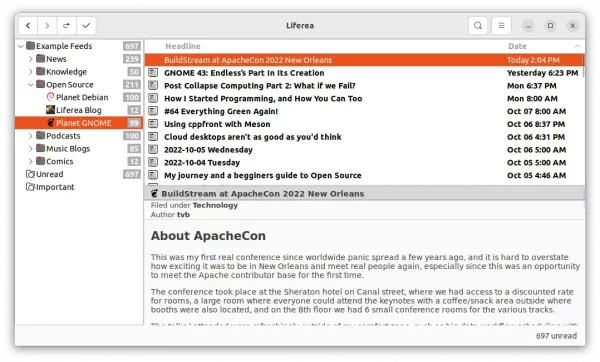Expand the Music Blogs folder
Screen dimensions: 600x362
(x=31, y=148)
